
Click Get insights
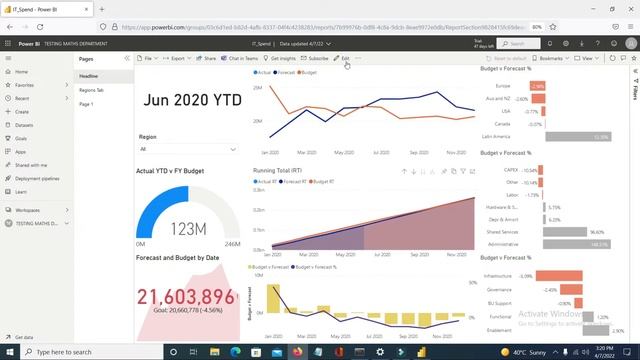pos(279,58)
